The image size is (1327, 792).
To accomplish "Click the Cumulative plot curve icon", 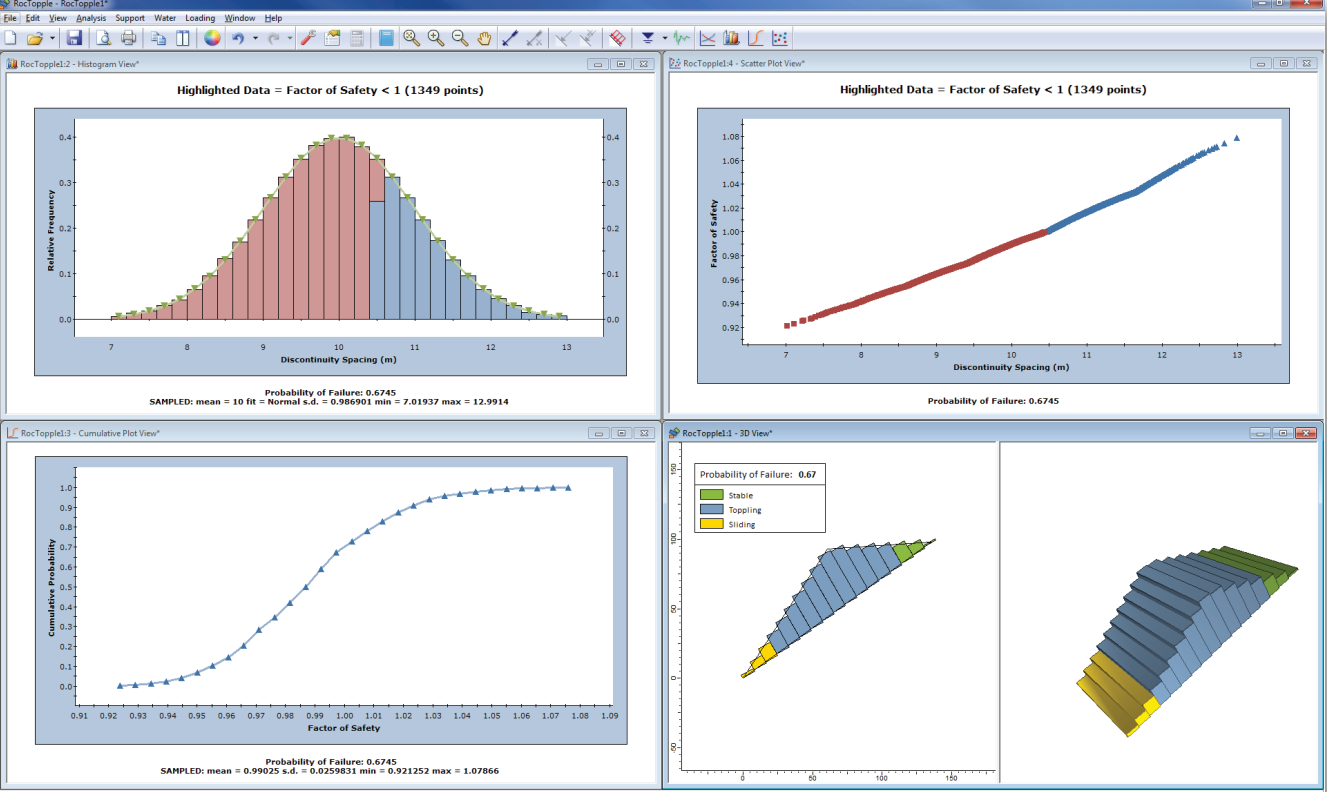I will (756, 38).
